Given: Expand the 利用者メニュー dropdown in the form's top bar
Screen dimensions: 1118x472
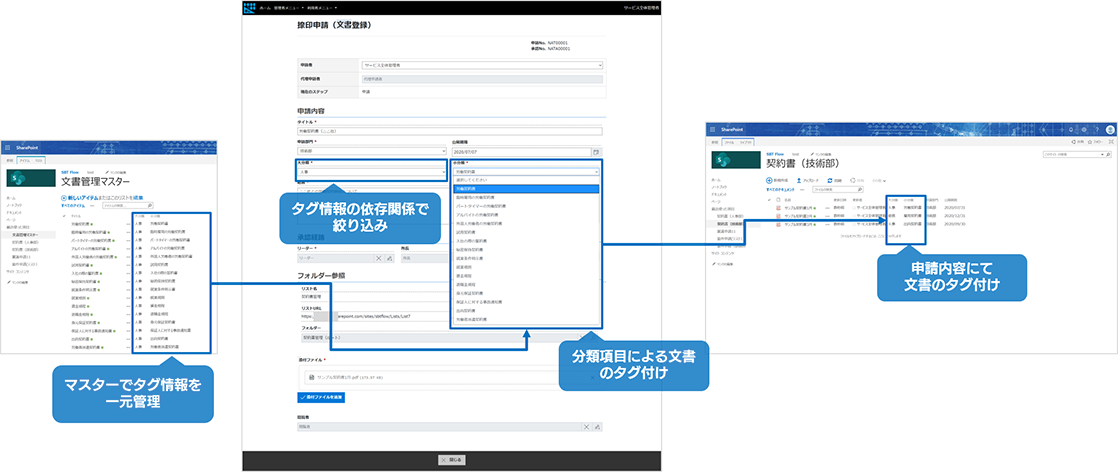Looking at the screenshot, I should pyautogui.click(x=336, y=8).
